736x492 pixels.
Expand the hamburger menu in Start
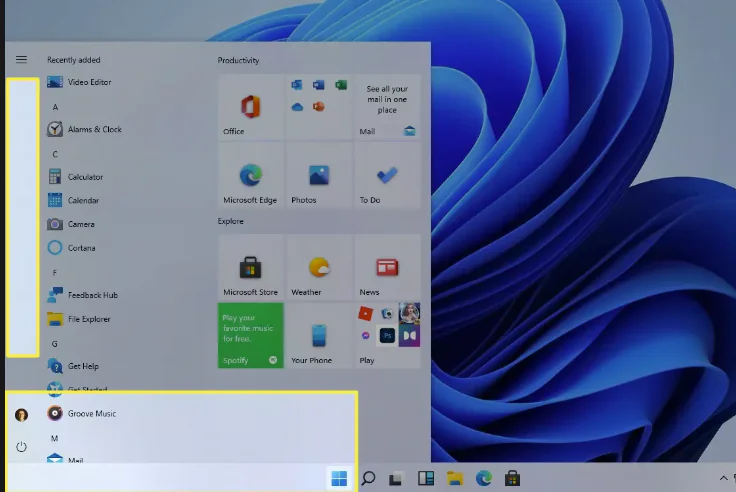click(x=21, y=60)
